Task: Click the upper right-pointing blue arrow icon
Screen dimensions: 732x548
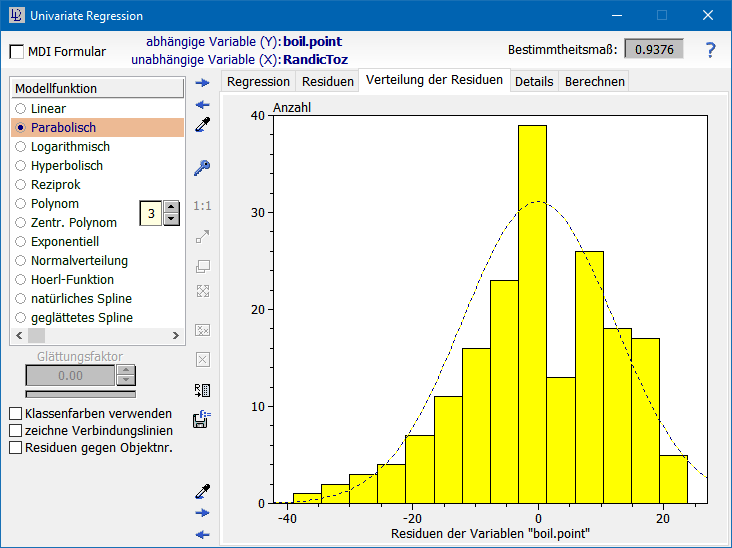Action: [x=203, y=83]
